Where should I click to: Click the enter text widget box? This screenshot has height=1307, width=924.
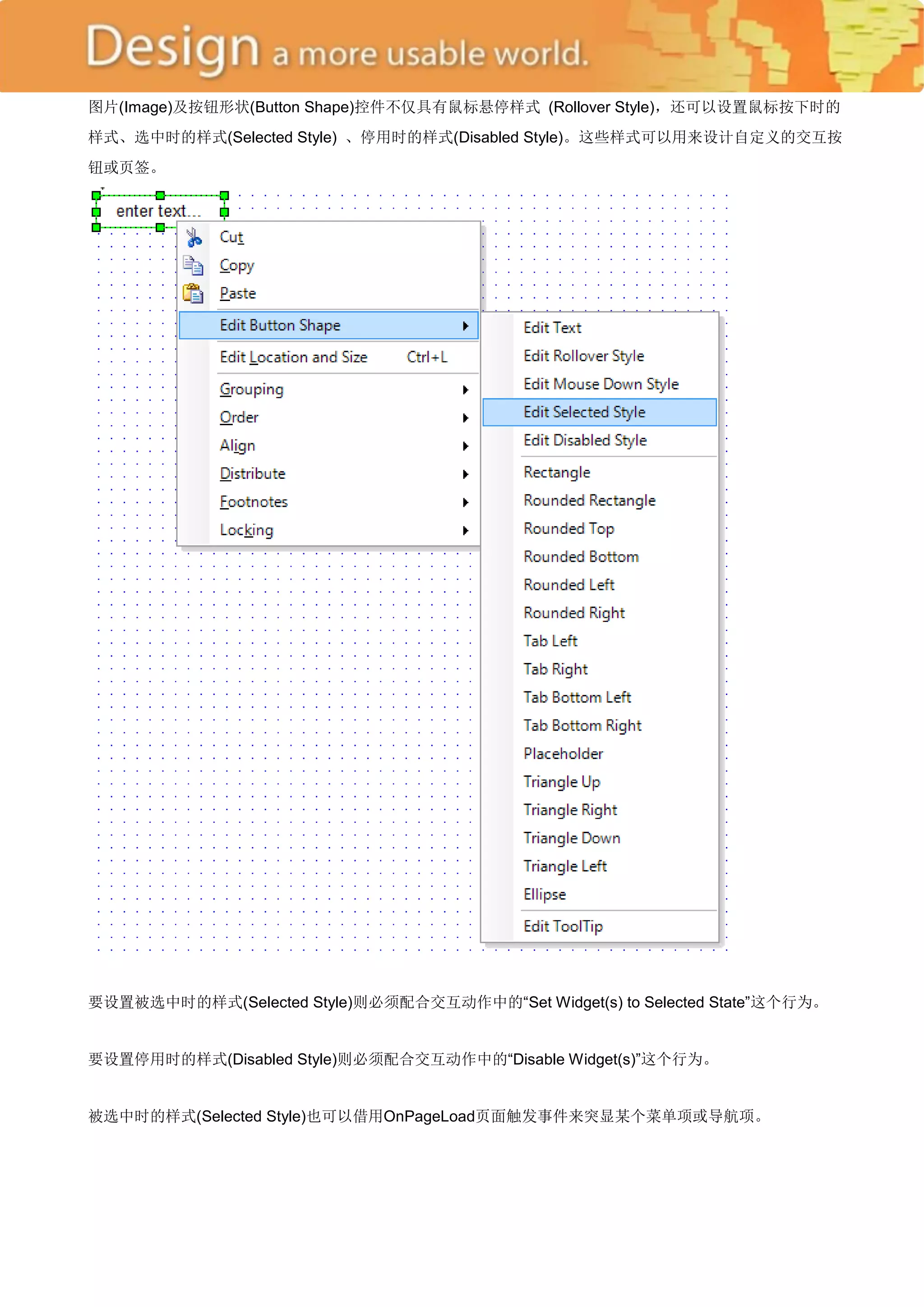coord(159,211)
